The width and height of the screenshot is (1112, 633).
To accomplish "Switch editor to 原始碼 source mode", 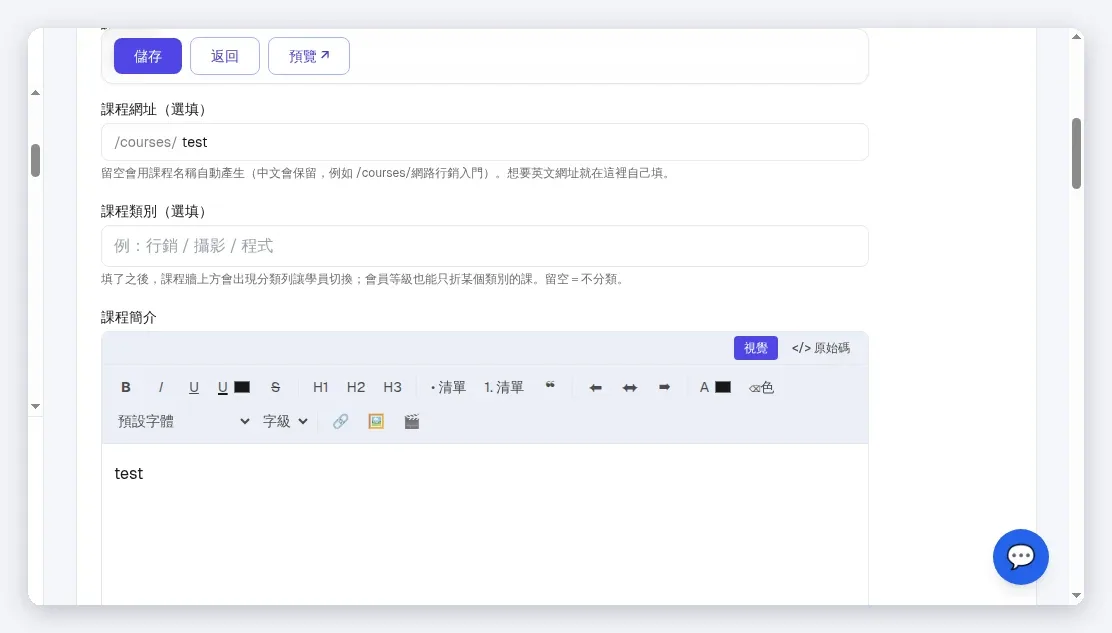I will tap(821, 348).
